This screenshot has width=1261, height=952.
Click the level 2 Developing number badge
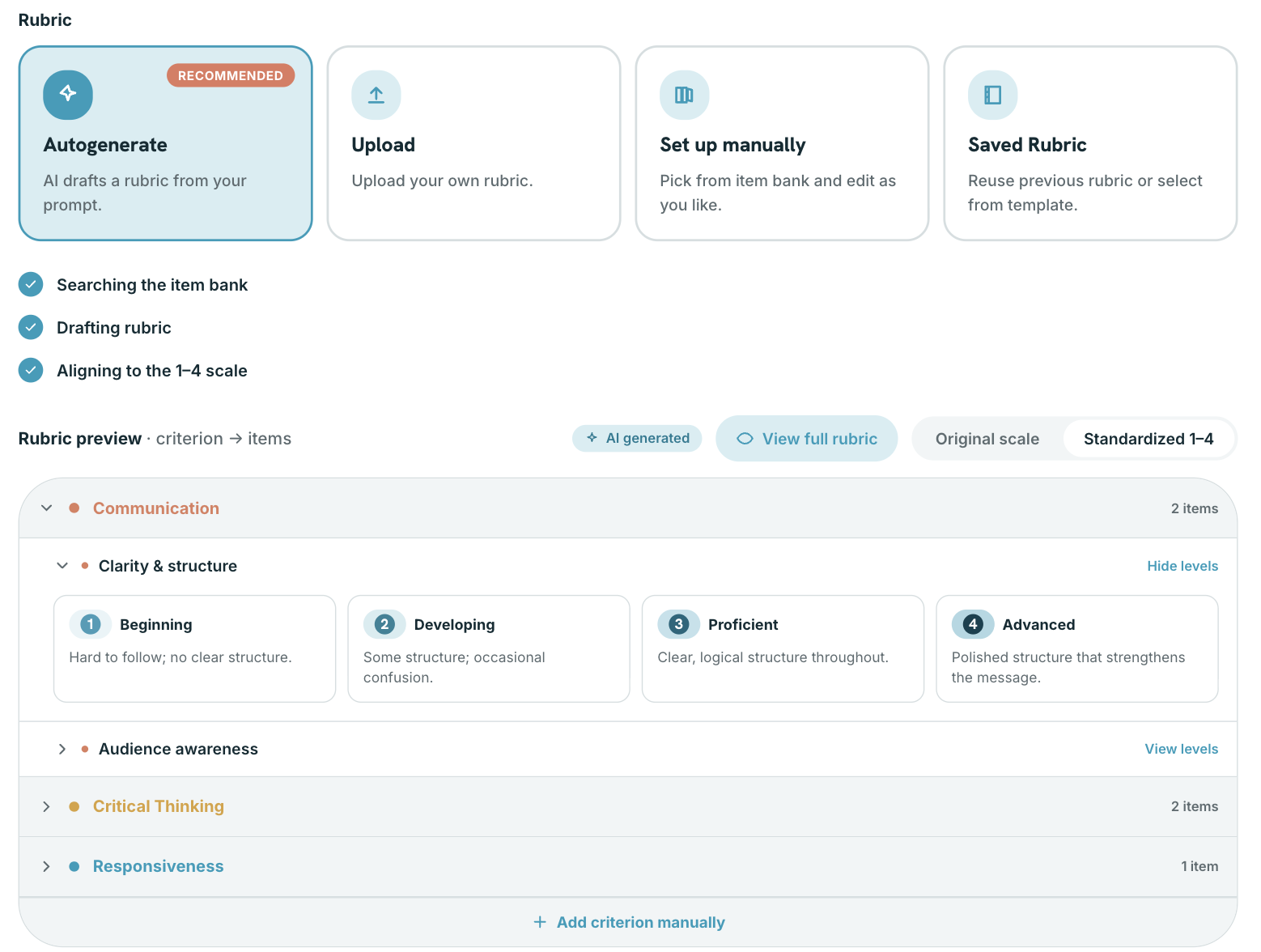click(x=384, y=624)
